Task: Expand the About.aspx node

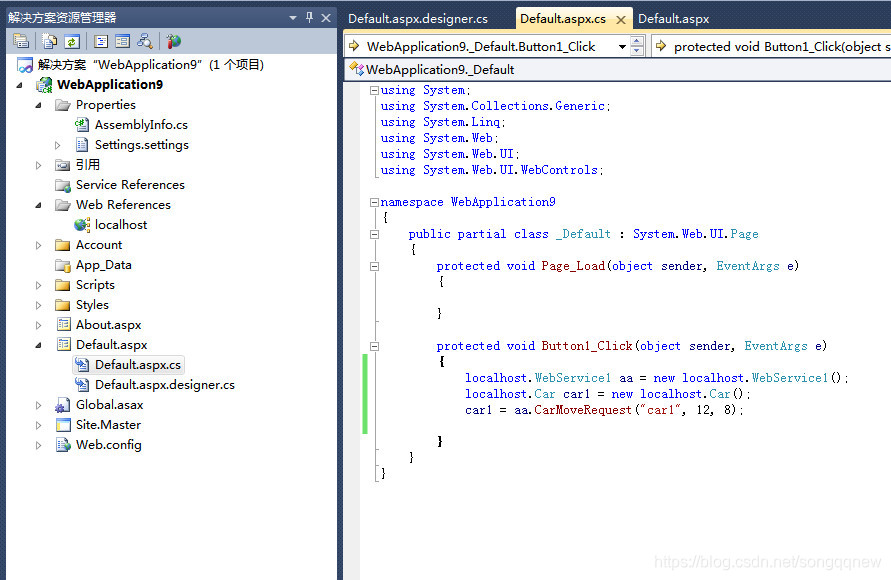Action: click(39, 326)
